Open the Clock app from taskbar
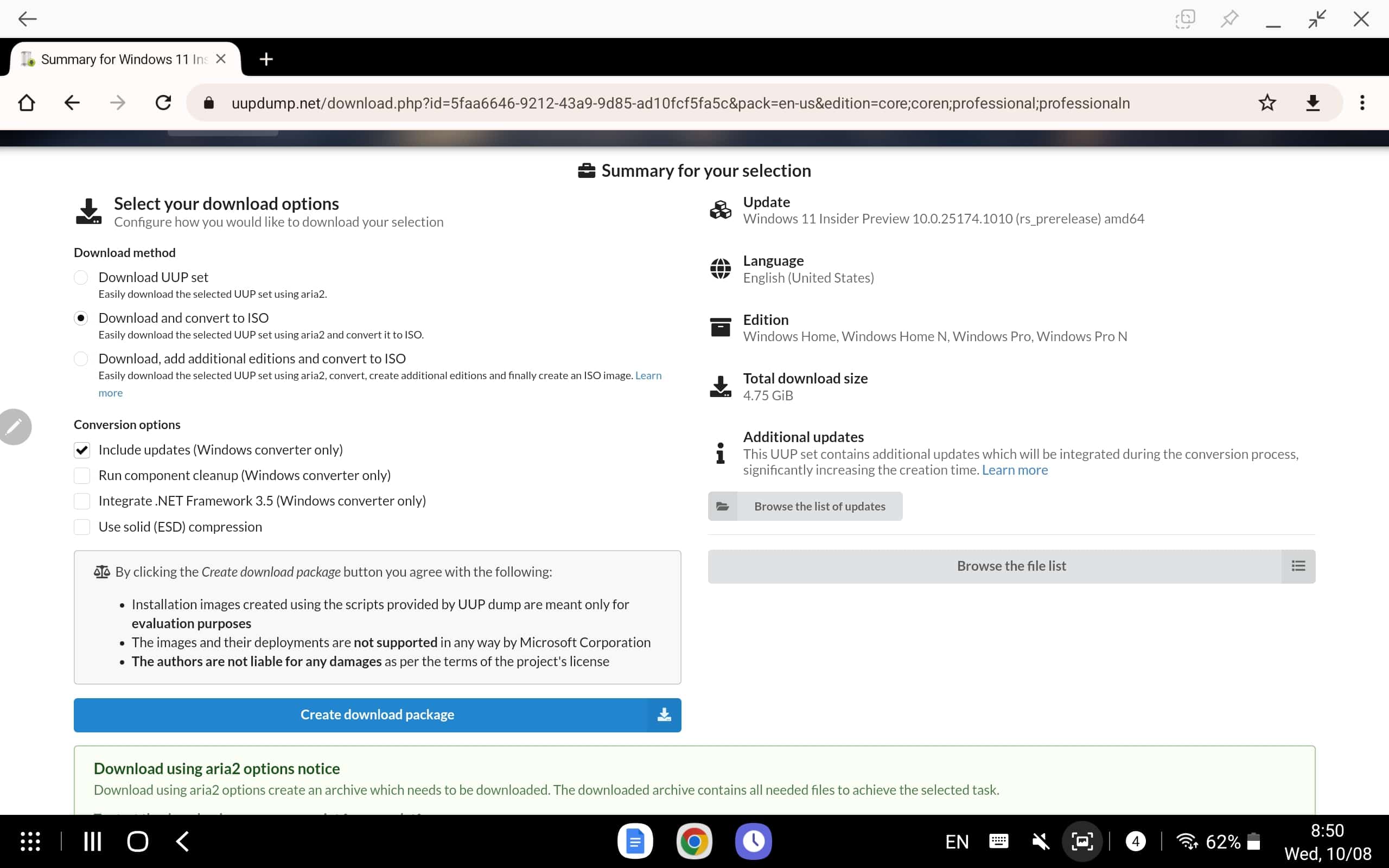Viewport: 1389px width, 868px height. 754,841
